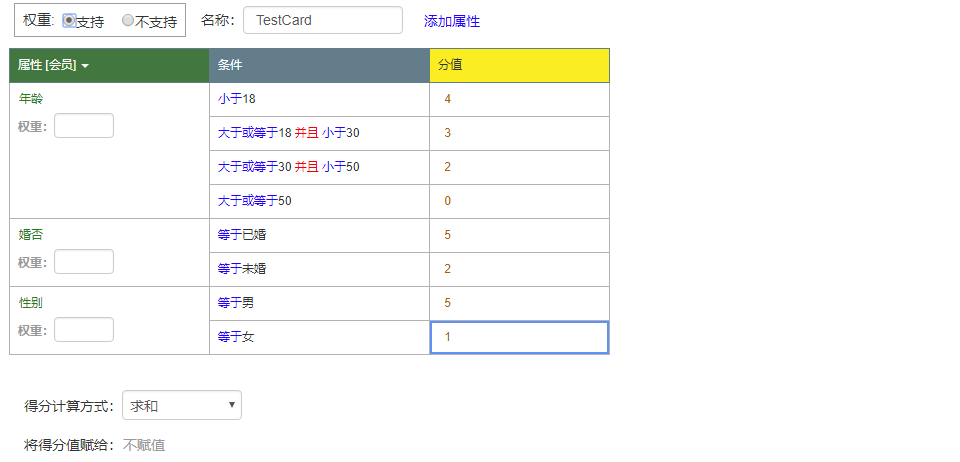
Task: Click the yellow 分值 column header
Action: pos(519,65)
